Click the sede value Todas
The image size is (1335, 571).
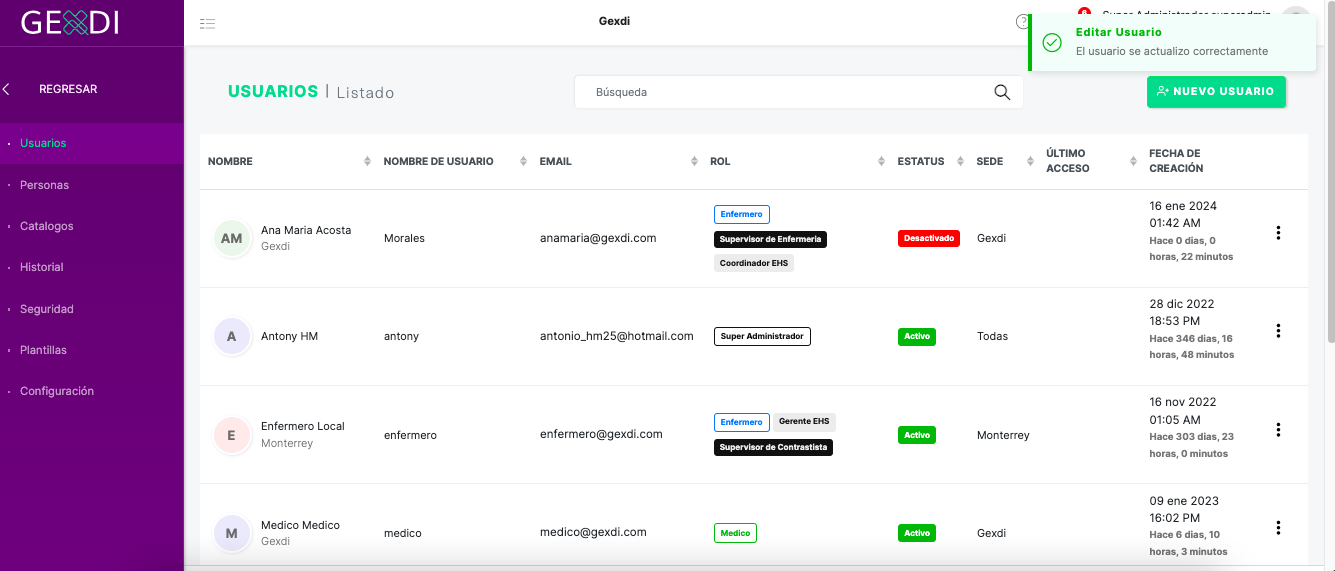point(992,336)
